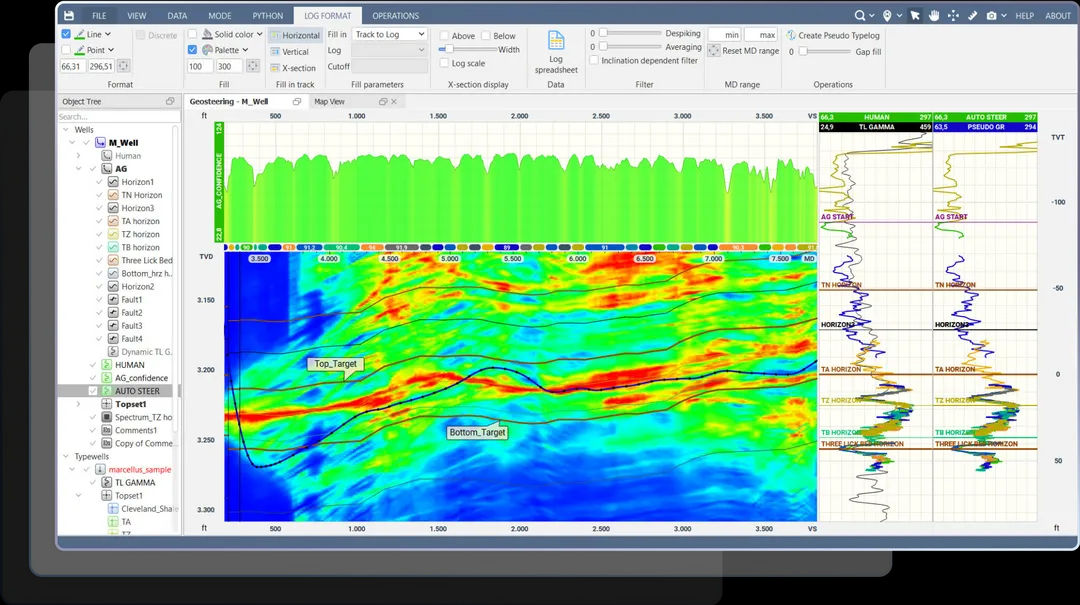Click the Object Tree search field
The height and width of the screenshot is (605, 1080).
118,116
